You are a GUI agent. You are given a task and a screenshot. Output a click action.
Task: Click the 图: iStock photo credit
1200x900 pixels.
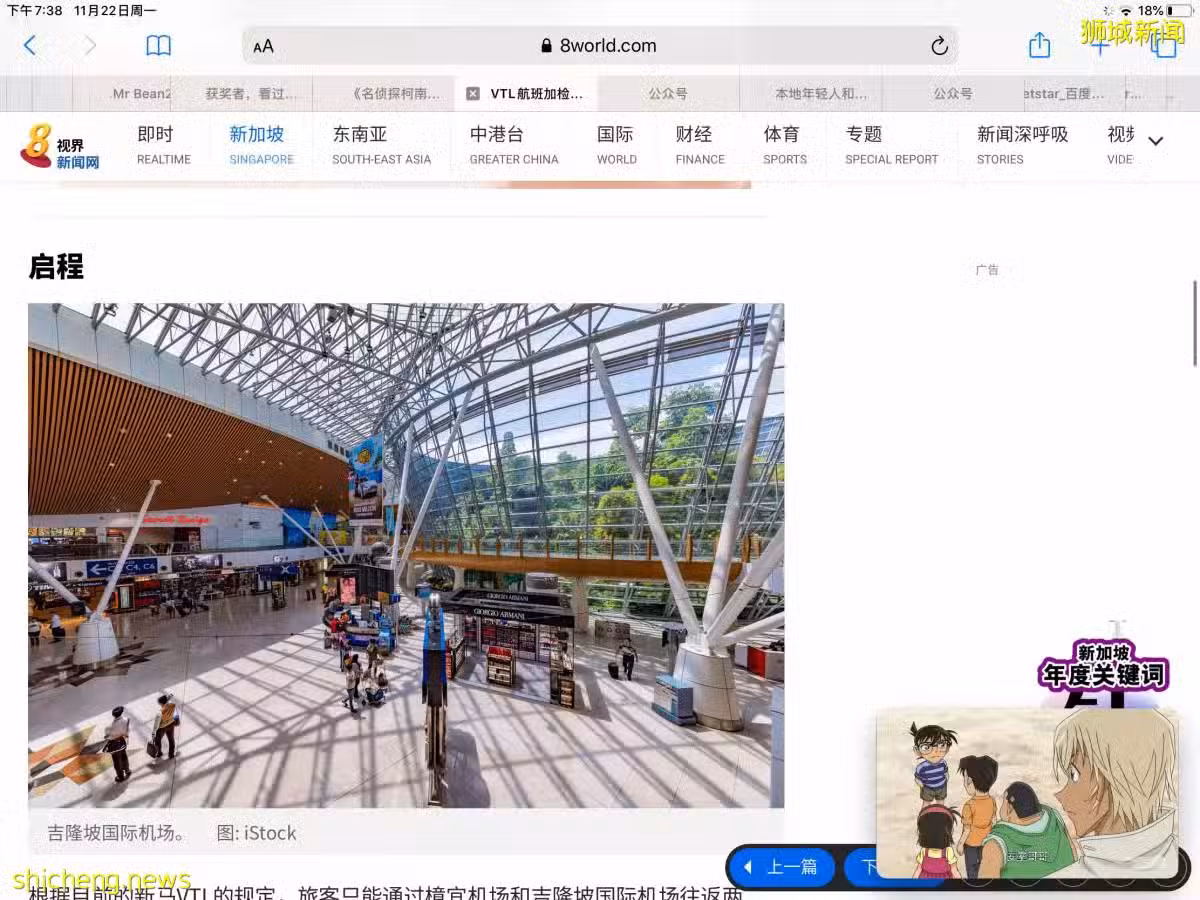257,833
